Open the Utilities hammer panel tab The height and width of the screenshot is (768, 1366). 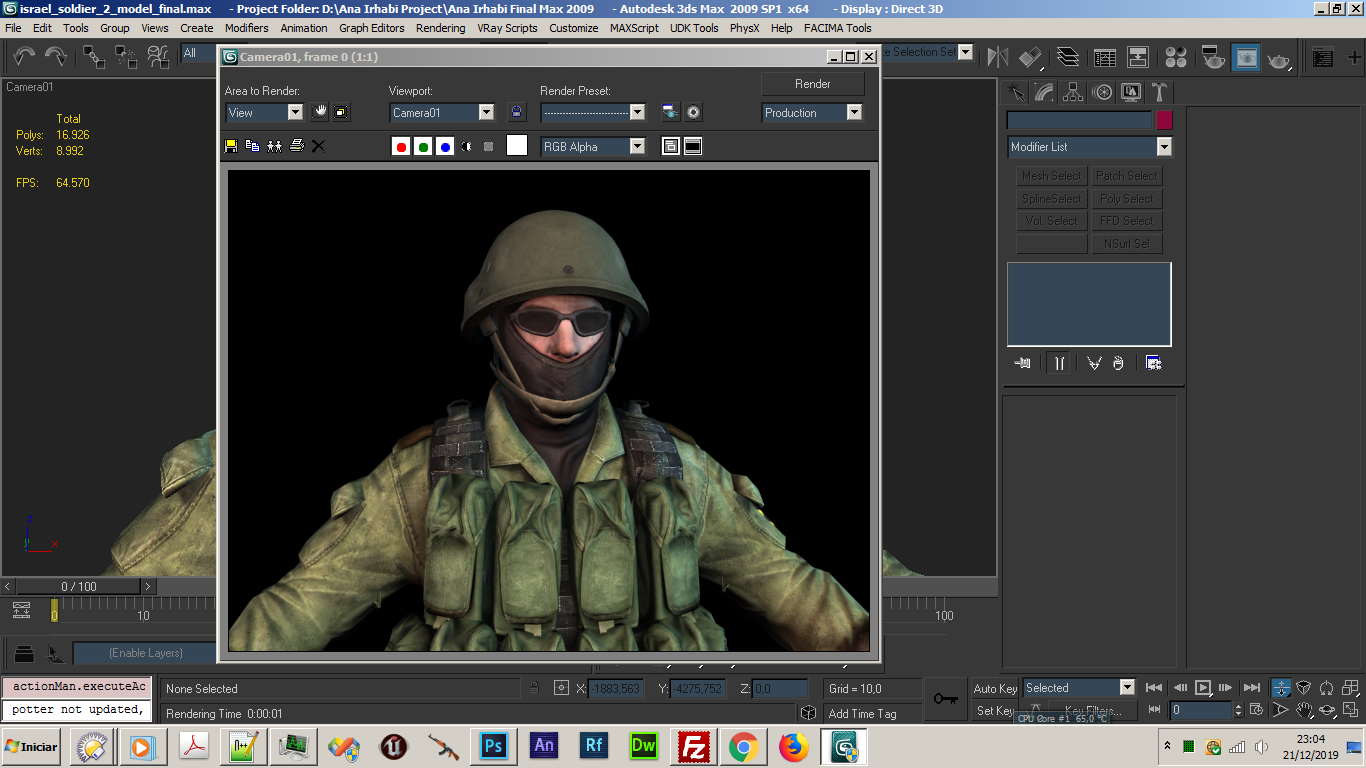coord(1159,92)
